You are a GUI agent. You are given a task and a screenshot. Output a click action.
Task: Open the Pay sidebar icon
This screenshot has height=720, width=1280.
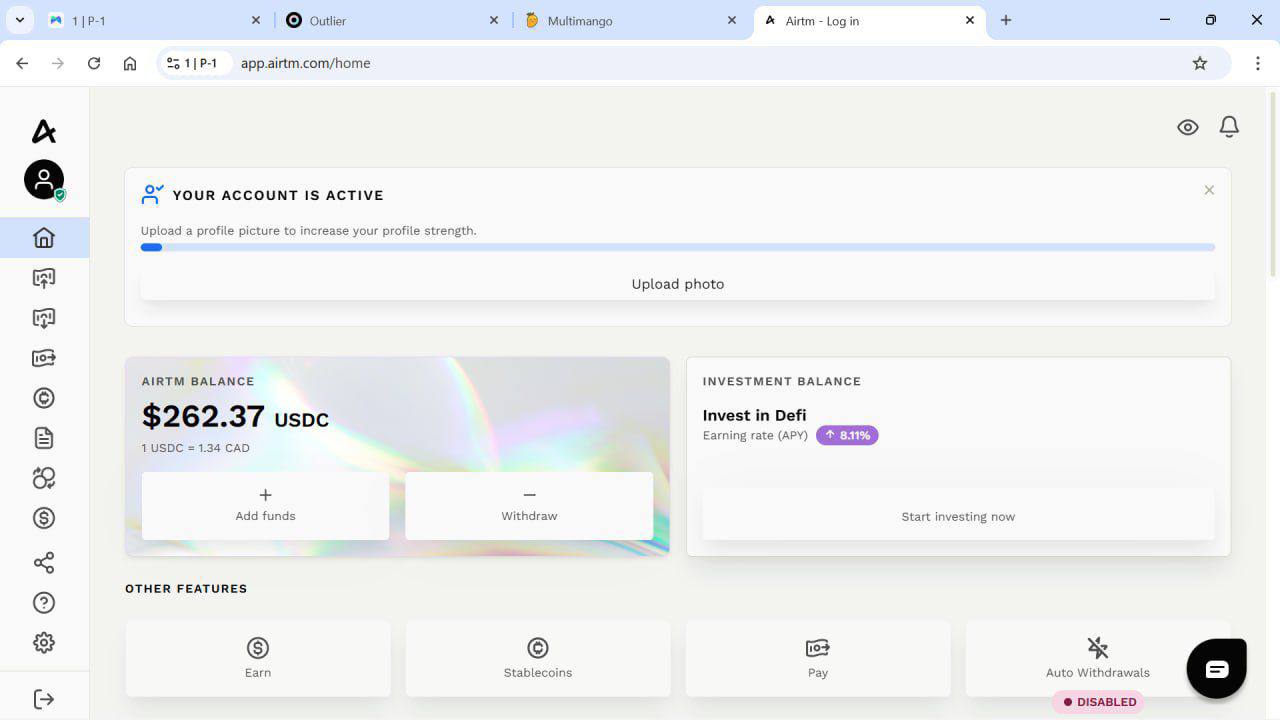(x=44, y=358)
